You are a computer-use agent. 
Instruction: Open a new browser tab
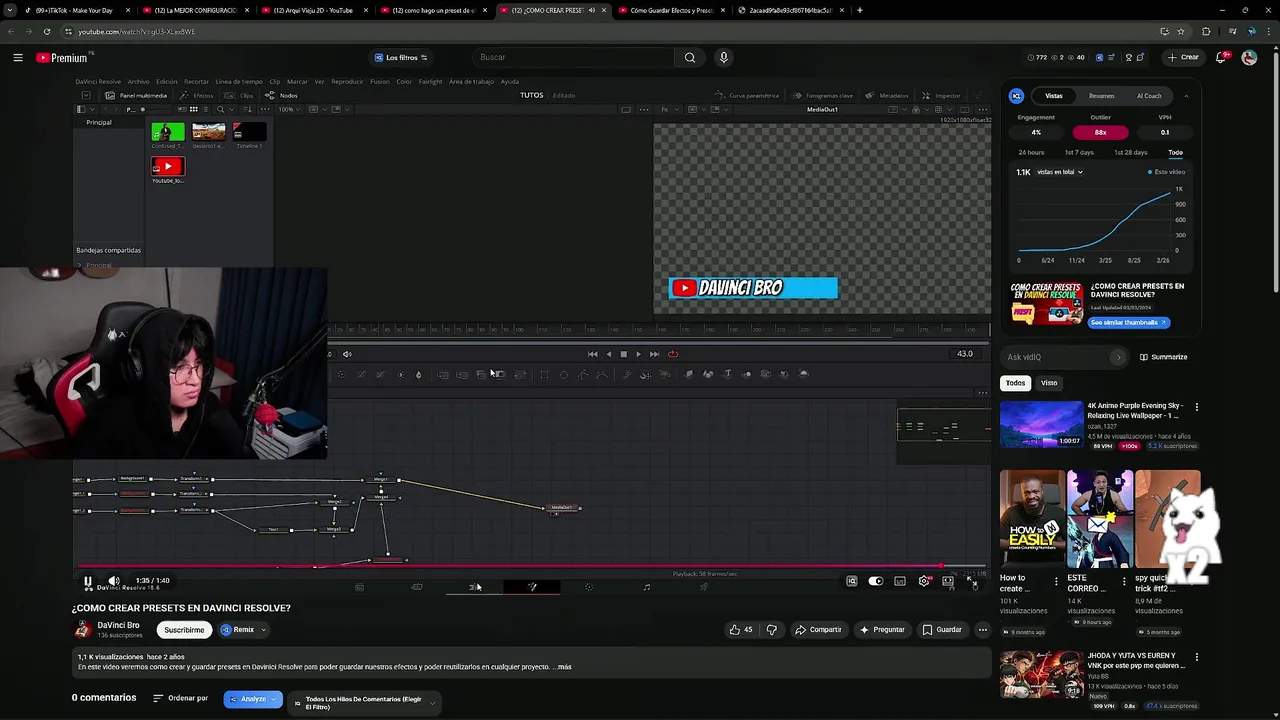[860, 10]
